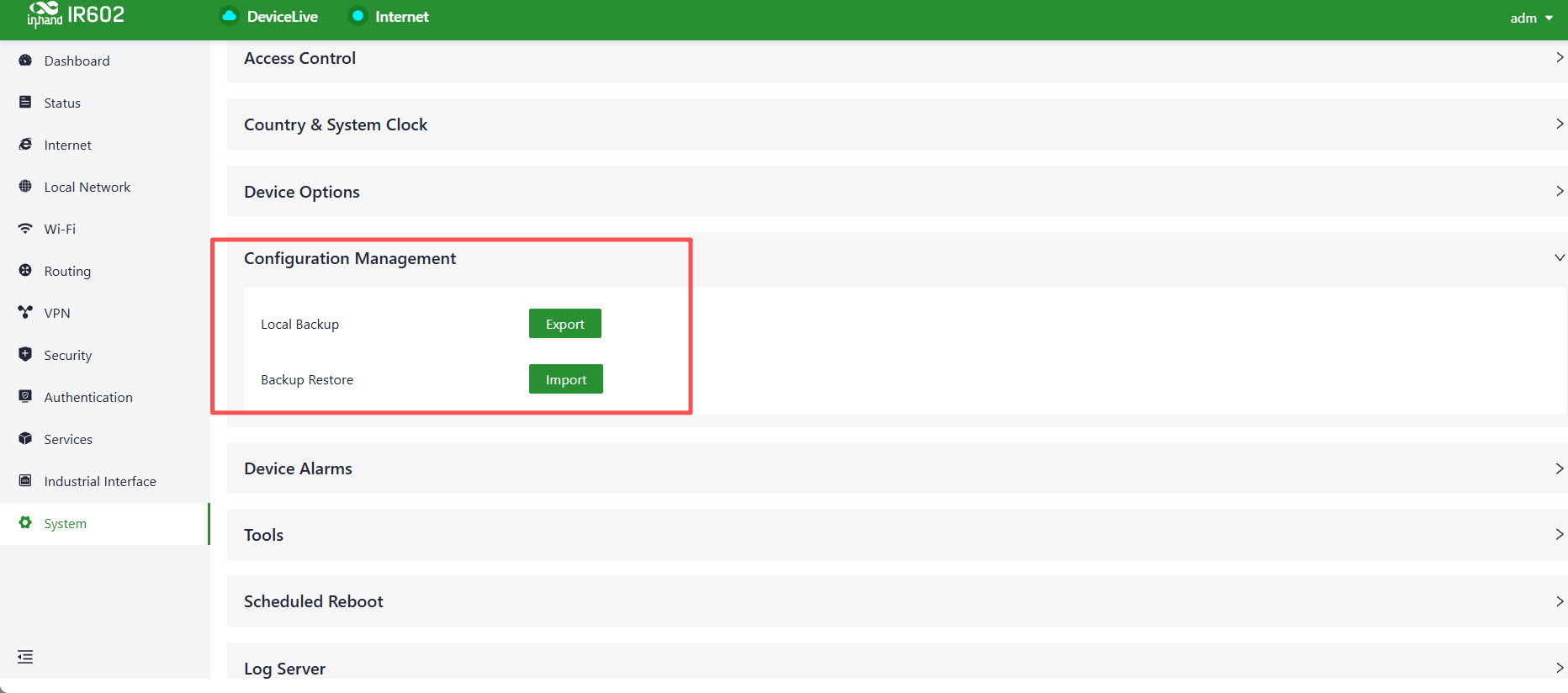Click the VPN nodes icon
The image size is (1568, 693).
[x=25, y=313]
